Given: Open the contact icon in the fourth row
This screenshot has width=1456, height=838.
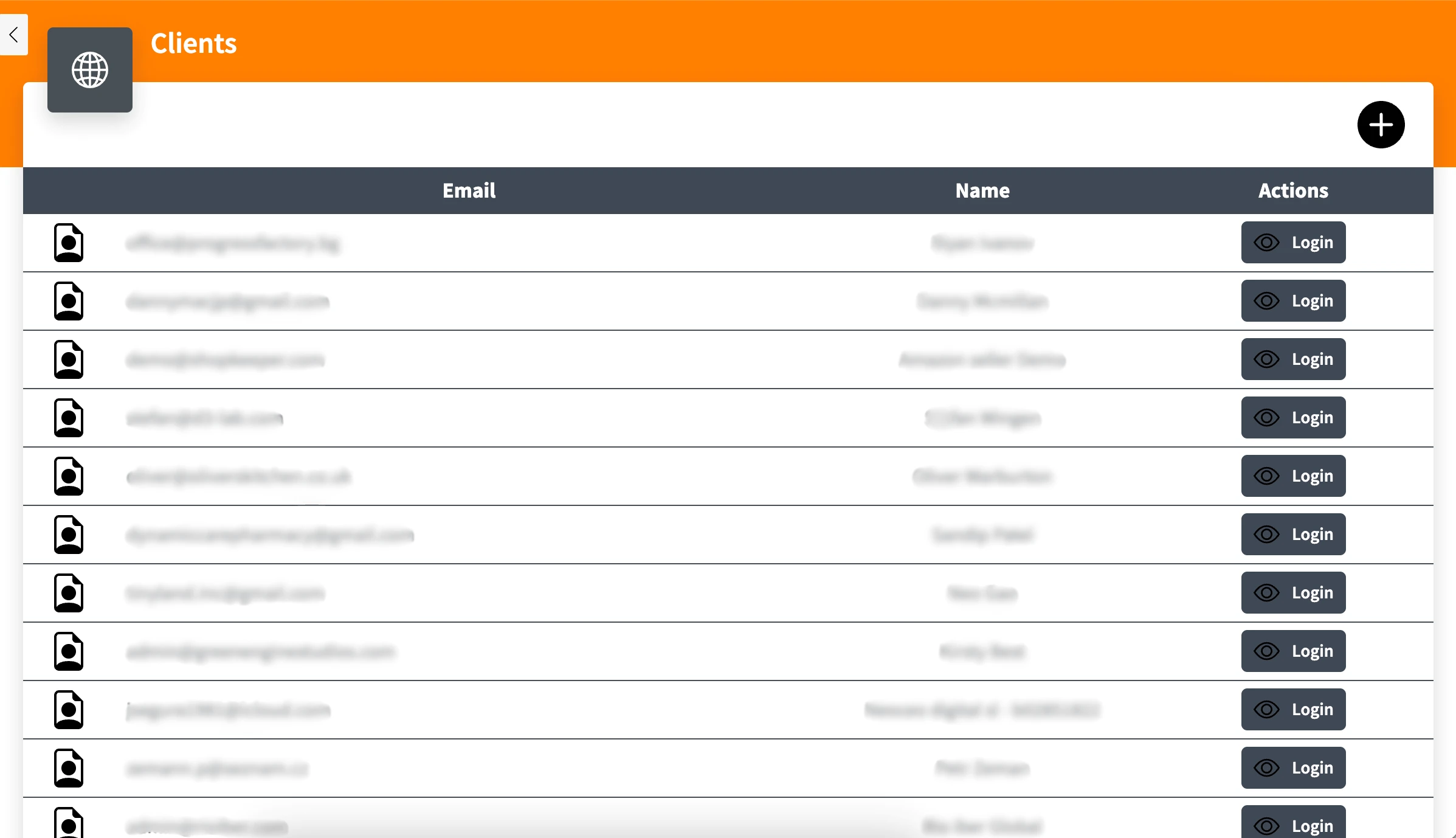Looking at the screenshot, I should pyautogui.click(x=69, y=418).
